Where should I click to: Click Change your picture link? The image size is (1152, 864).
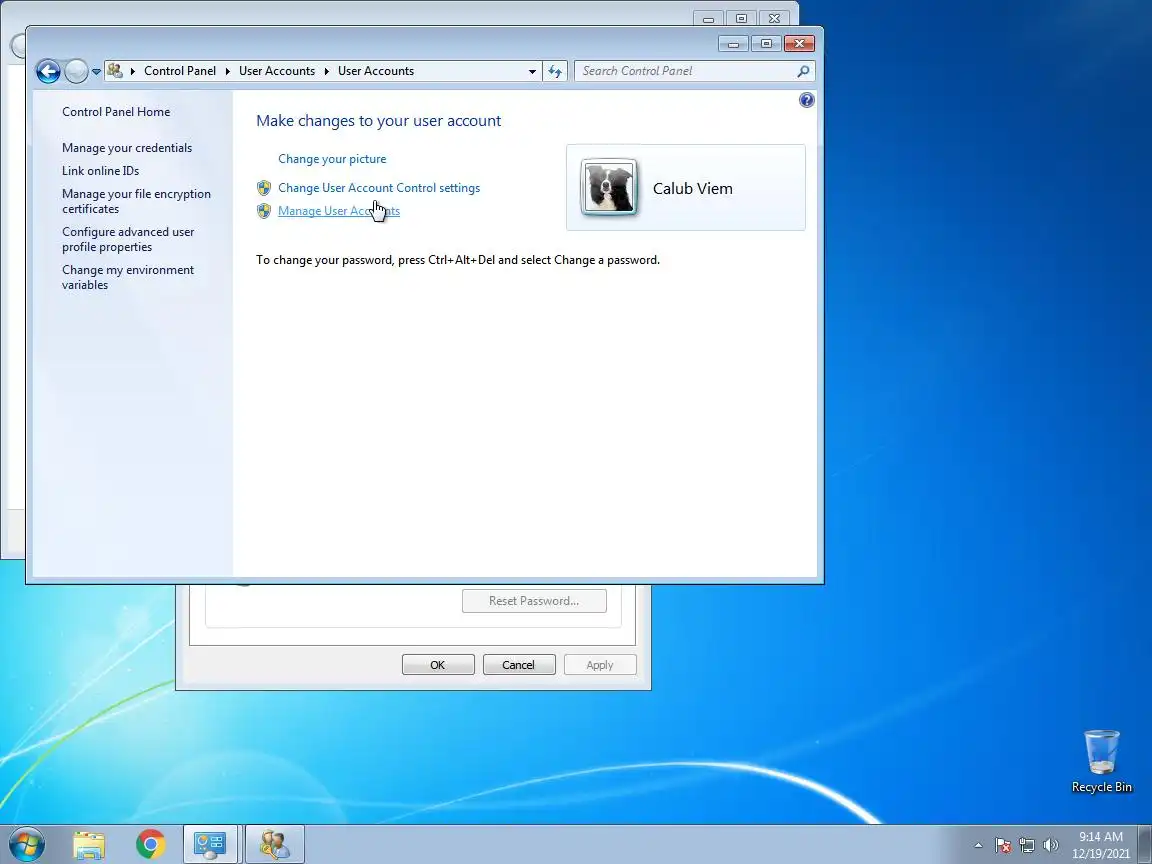pyautogui.click(x=332, y=159)
